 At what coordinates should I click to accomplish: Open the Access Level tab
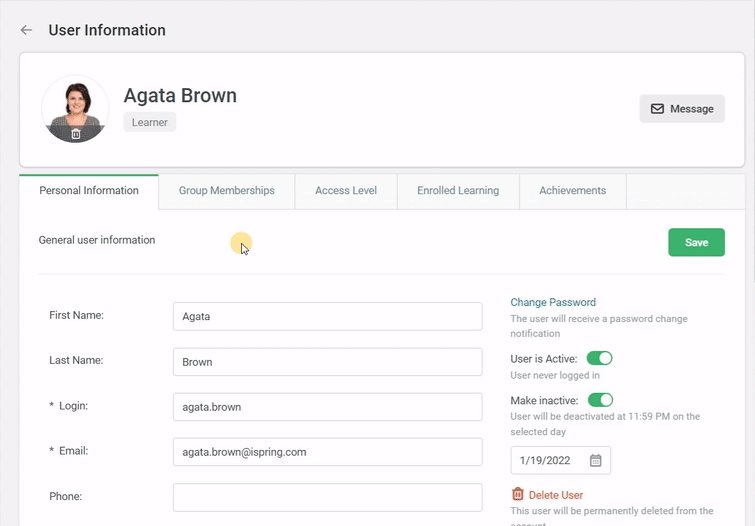pos(346,191)
